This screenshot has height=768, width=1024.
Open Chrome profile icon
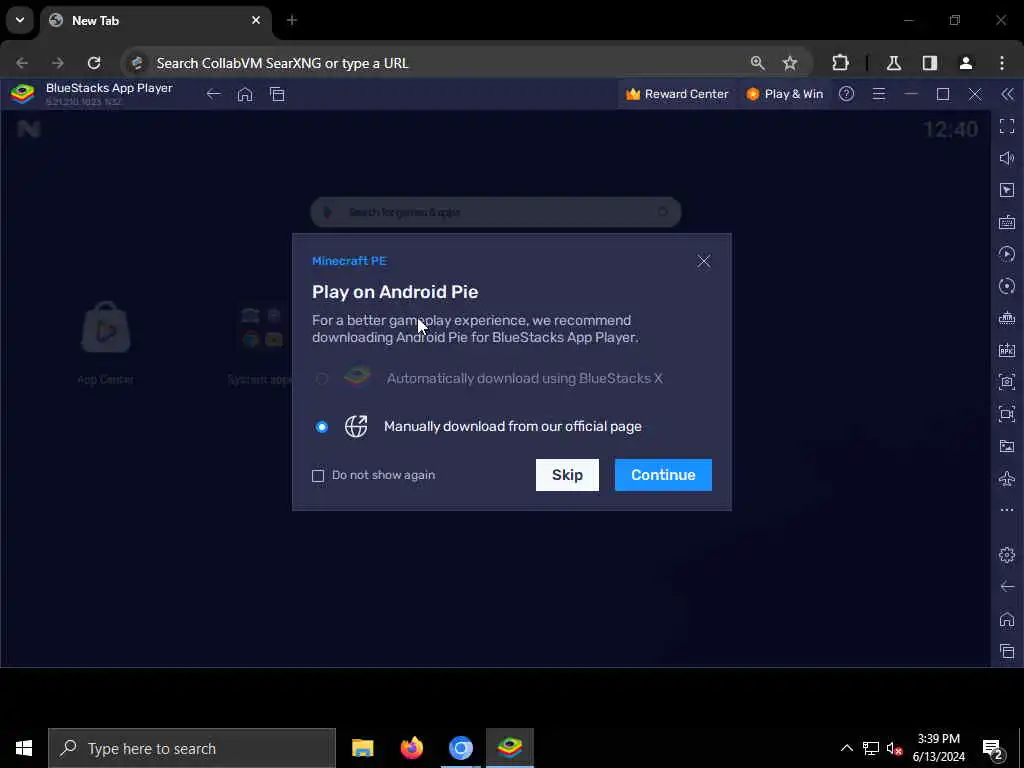coord(966,63)
